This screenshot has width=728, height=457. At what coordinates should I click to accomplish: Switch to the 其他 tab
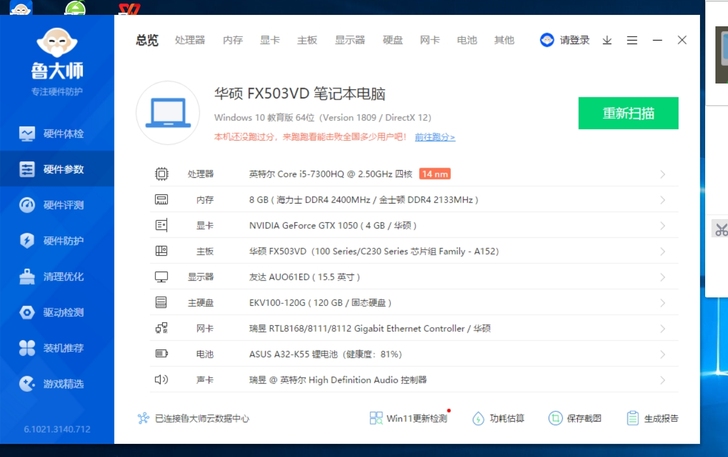504,40
